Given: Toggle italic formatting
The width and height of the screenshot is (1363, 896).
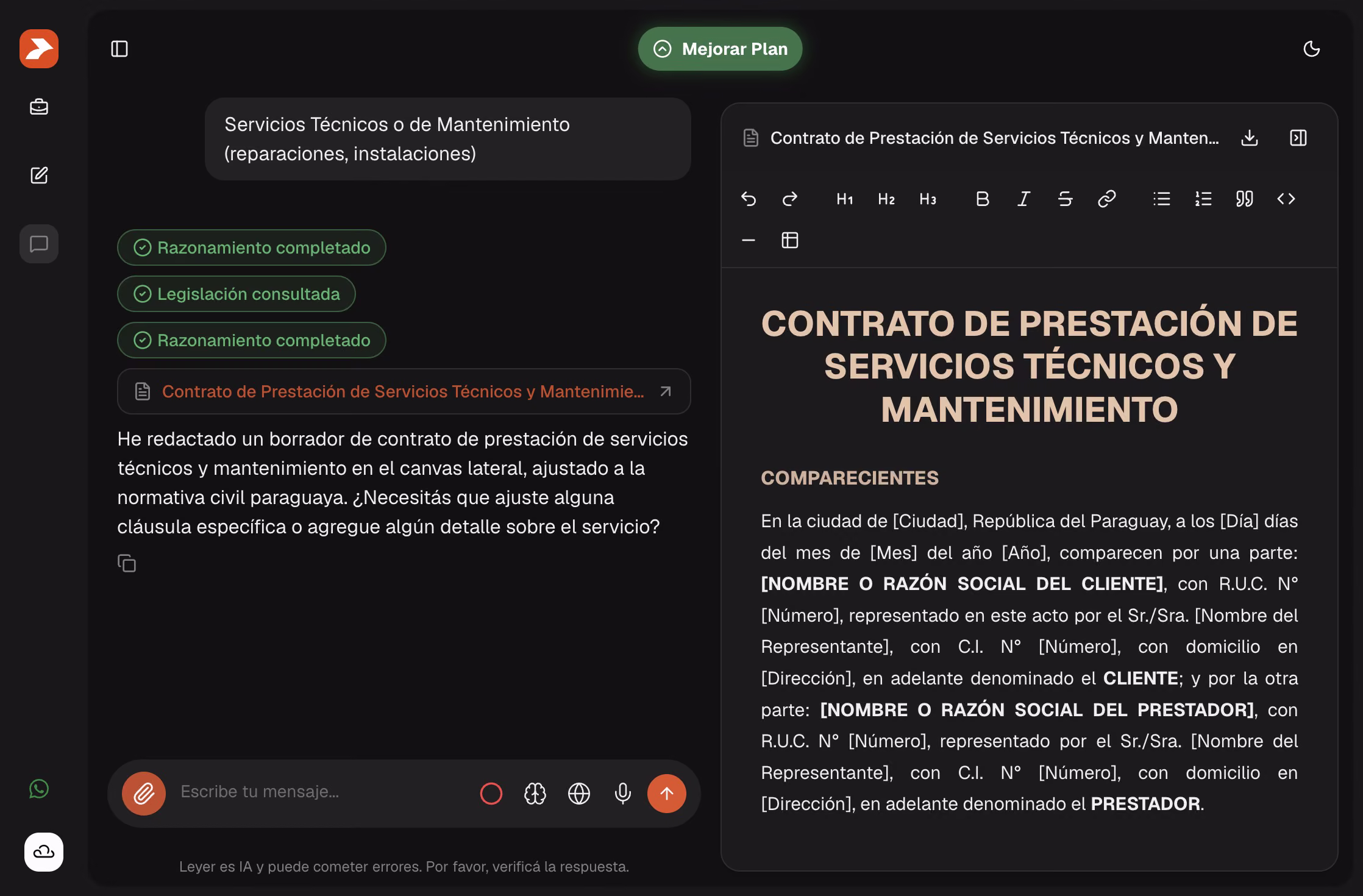Looking at the screenshot, I should coord(1024,199).
